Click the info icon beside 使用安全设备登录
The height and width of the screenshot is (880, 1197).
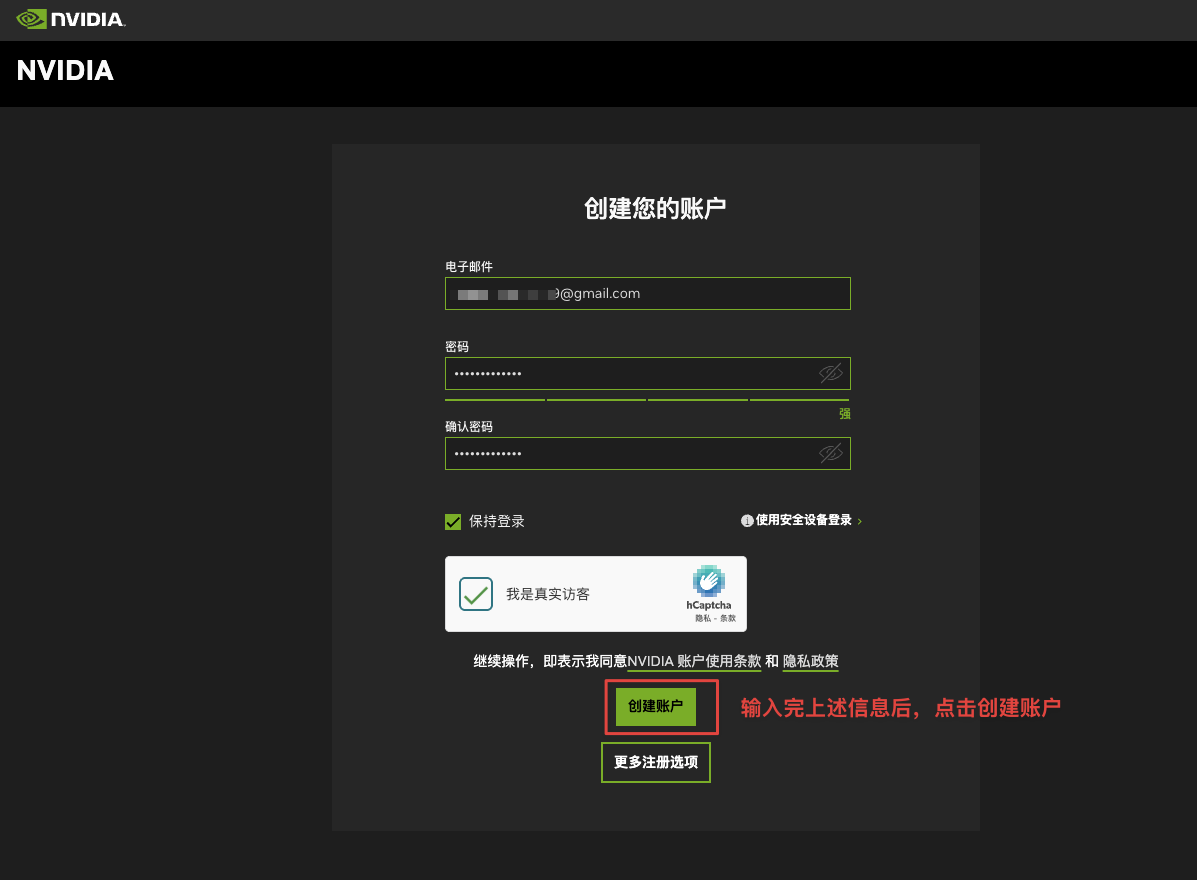(x=747, y=521)
